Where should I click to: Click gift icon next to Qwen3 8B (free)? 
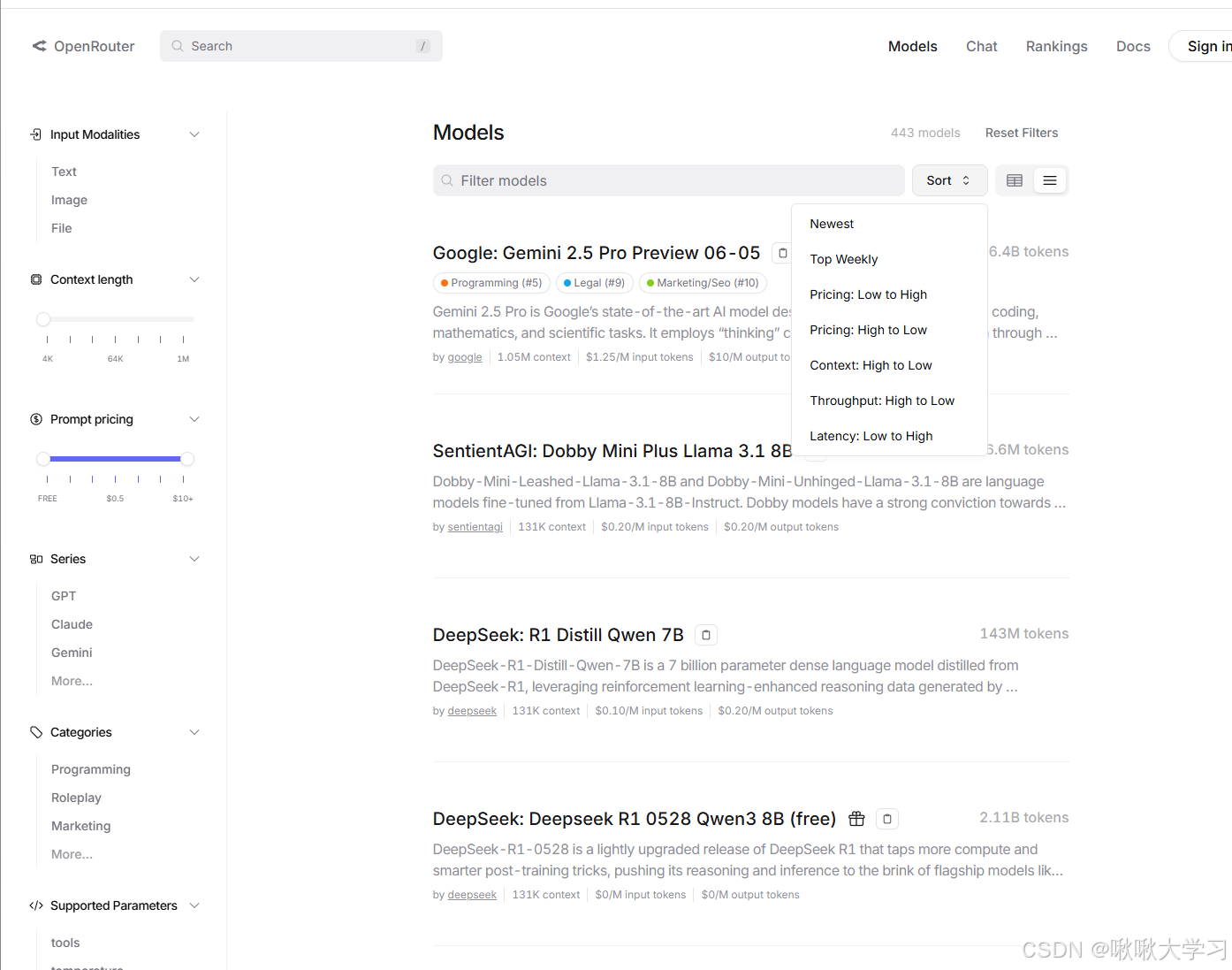(x=856, y=819)
